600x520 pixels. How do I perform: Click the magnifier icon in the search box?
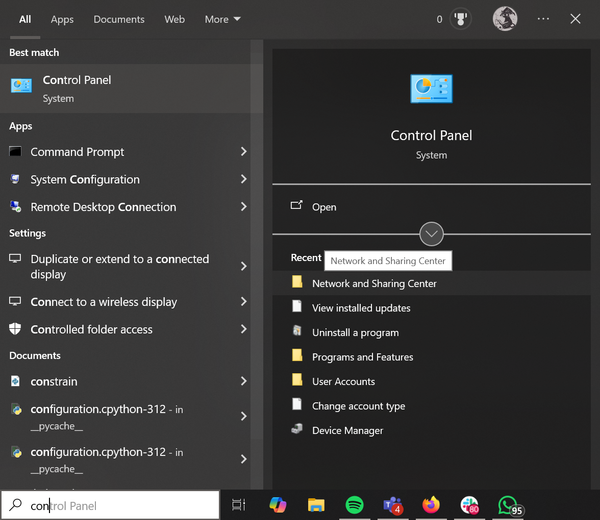pyautogui.click(x=15, y=505)
